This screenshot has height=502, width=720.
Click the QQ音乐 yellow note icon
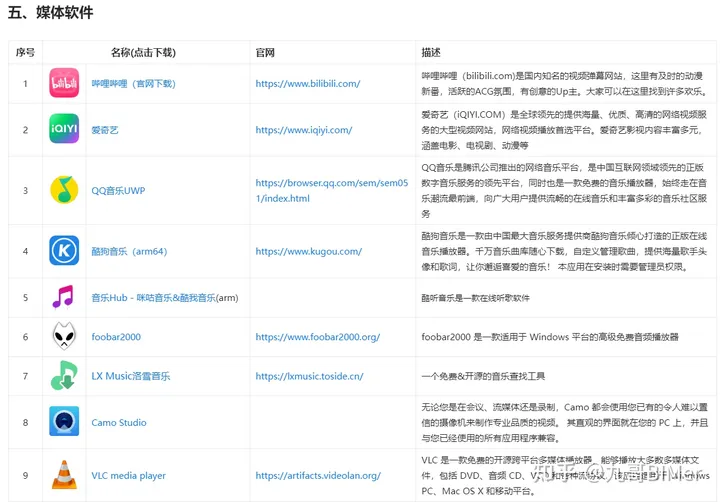64,190
